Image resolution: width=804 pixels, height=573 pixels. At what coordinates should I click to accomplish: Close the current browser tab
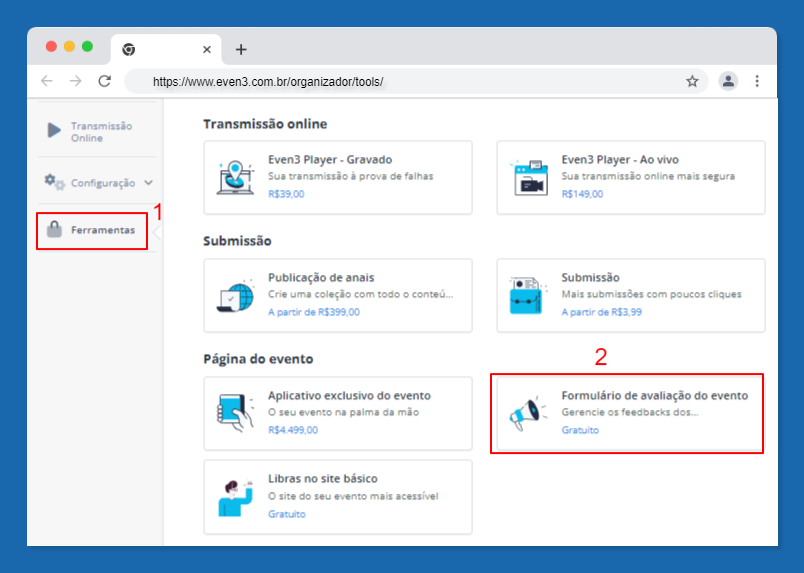coord(207,49)
